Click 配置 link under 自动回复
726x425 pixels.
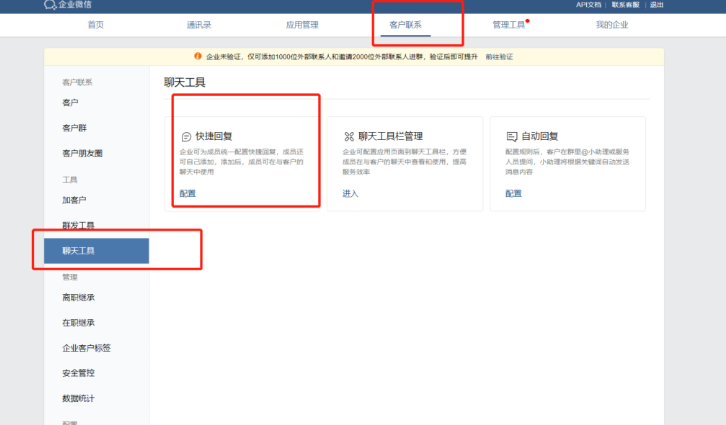[513, 193]
